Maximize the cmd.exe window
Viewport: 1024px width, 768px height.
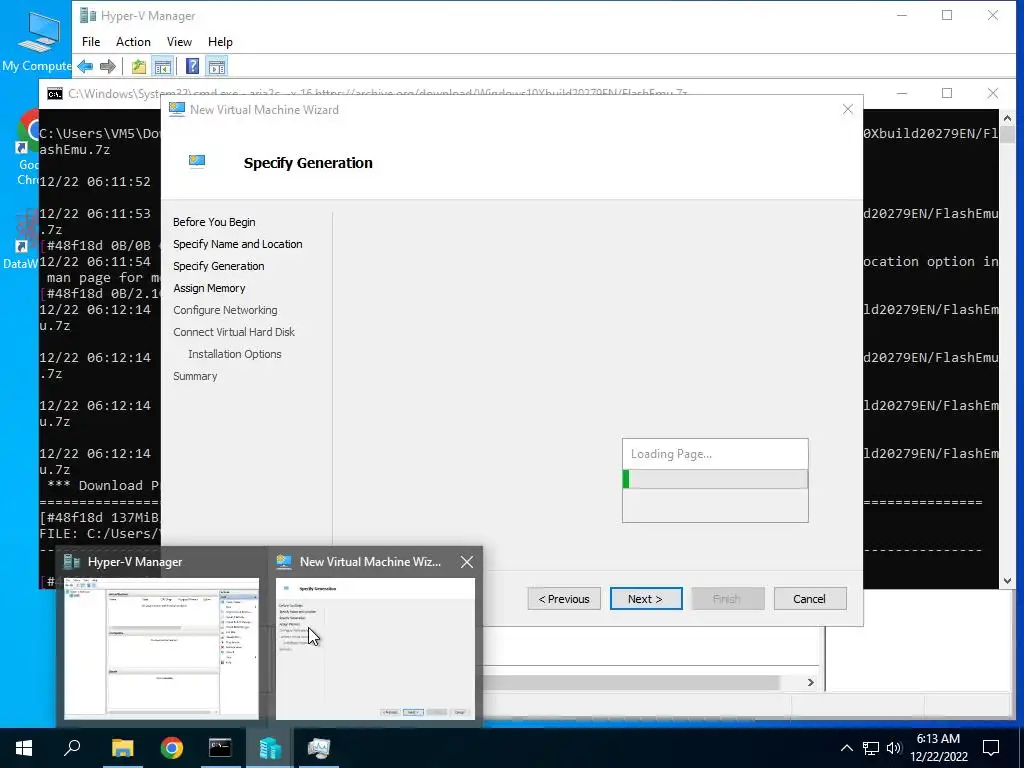pos(947,93)
